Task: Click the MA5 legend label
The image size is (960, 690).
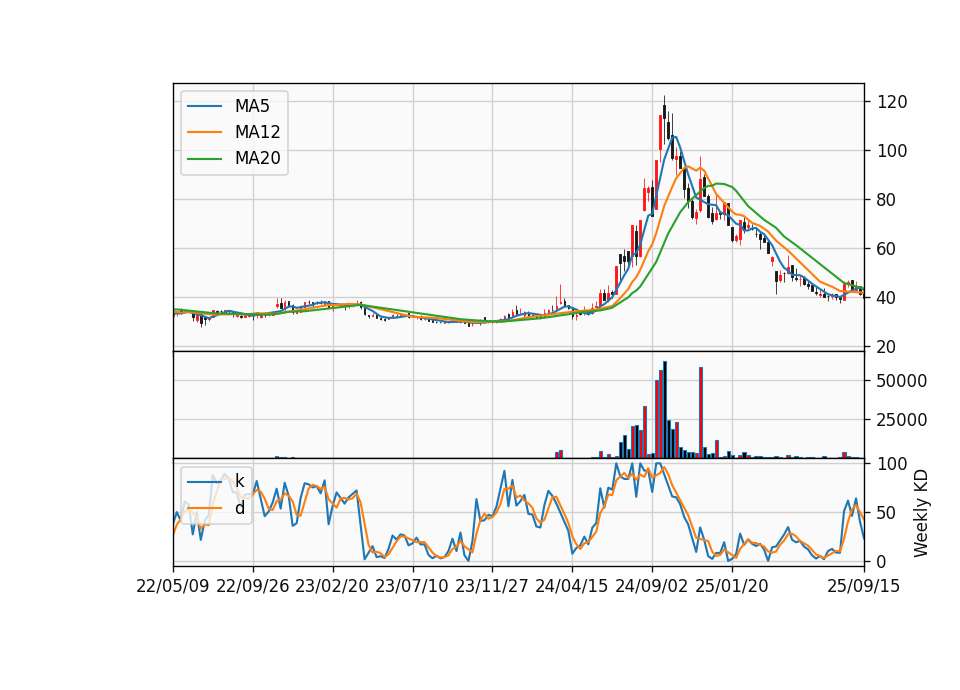Action: 252,106
